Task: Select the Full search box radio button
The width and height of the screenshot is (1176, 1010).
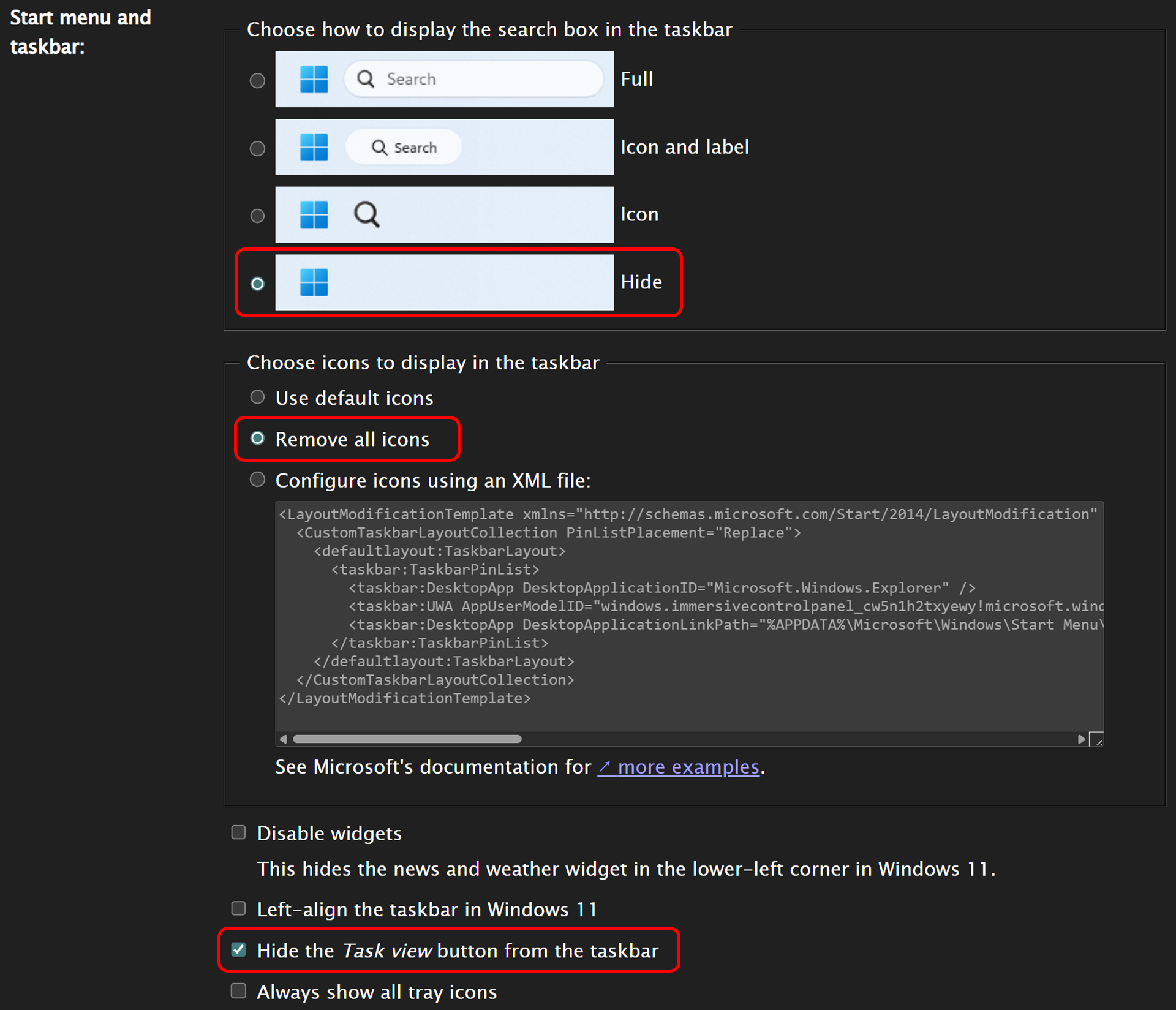Action: (257, 80)
